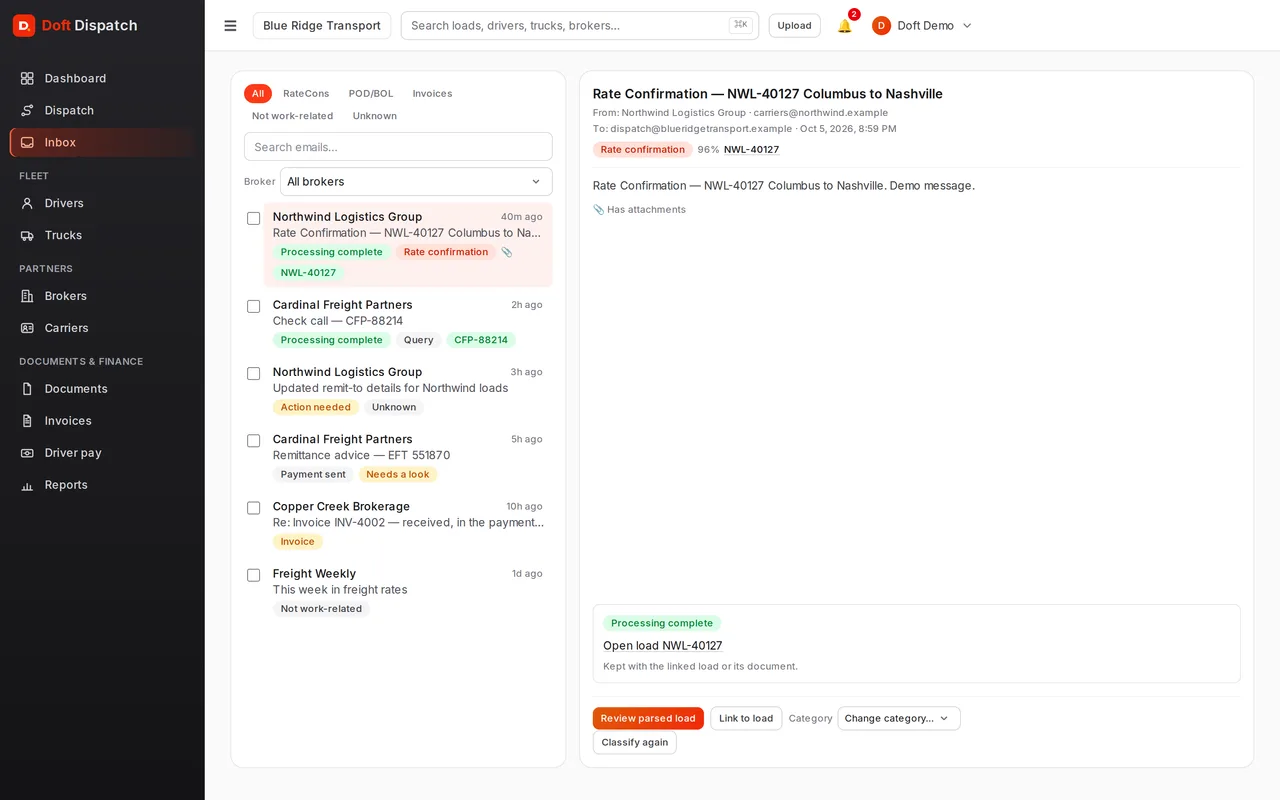Image resolution: width=1280 pixels, height=800 pixels.
Task: Open the Blue Ridge Transport company selector
Action: point(322,26)
